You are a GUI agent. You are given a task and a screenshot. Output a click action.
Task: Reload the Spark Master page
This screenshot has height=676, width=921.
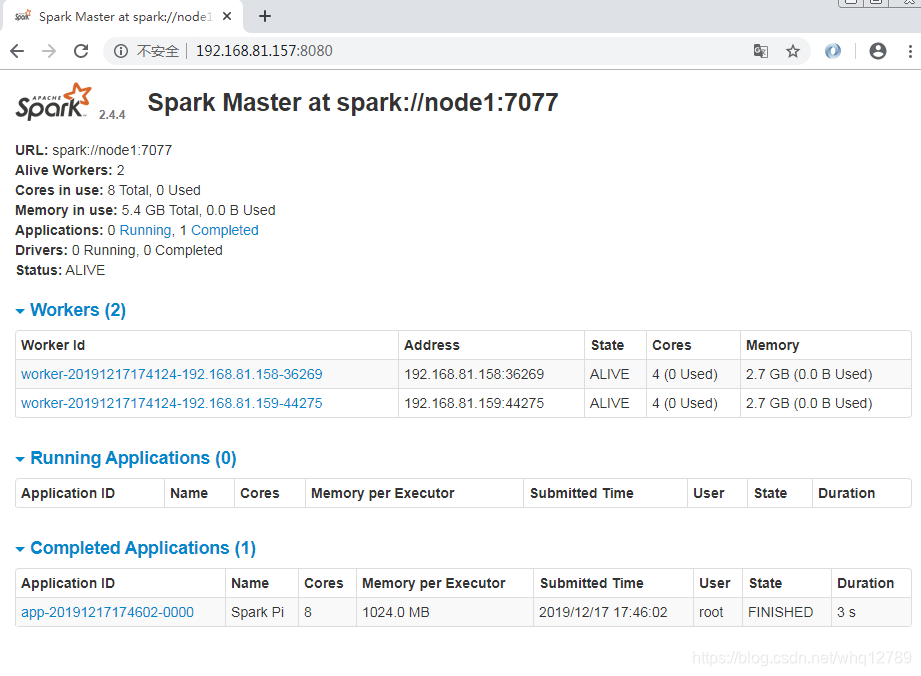(81, 51)
